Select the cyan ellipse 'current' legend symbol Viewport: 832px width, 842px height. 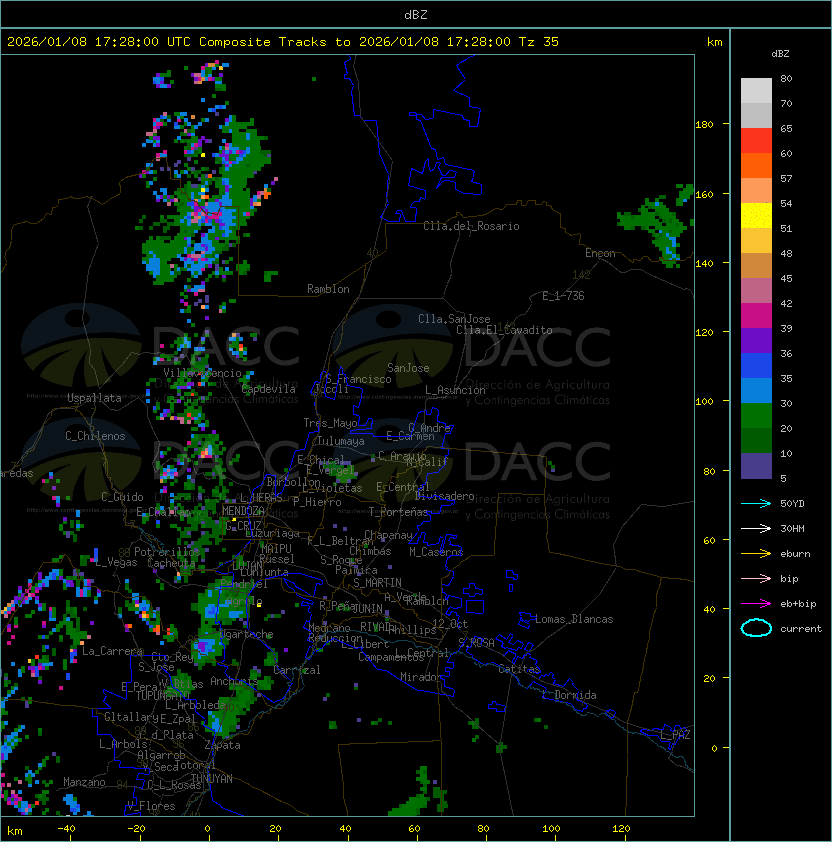(756, 628)
